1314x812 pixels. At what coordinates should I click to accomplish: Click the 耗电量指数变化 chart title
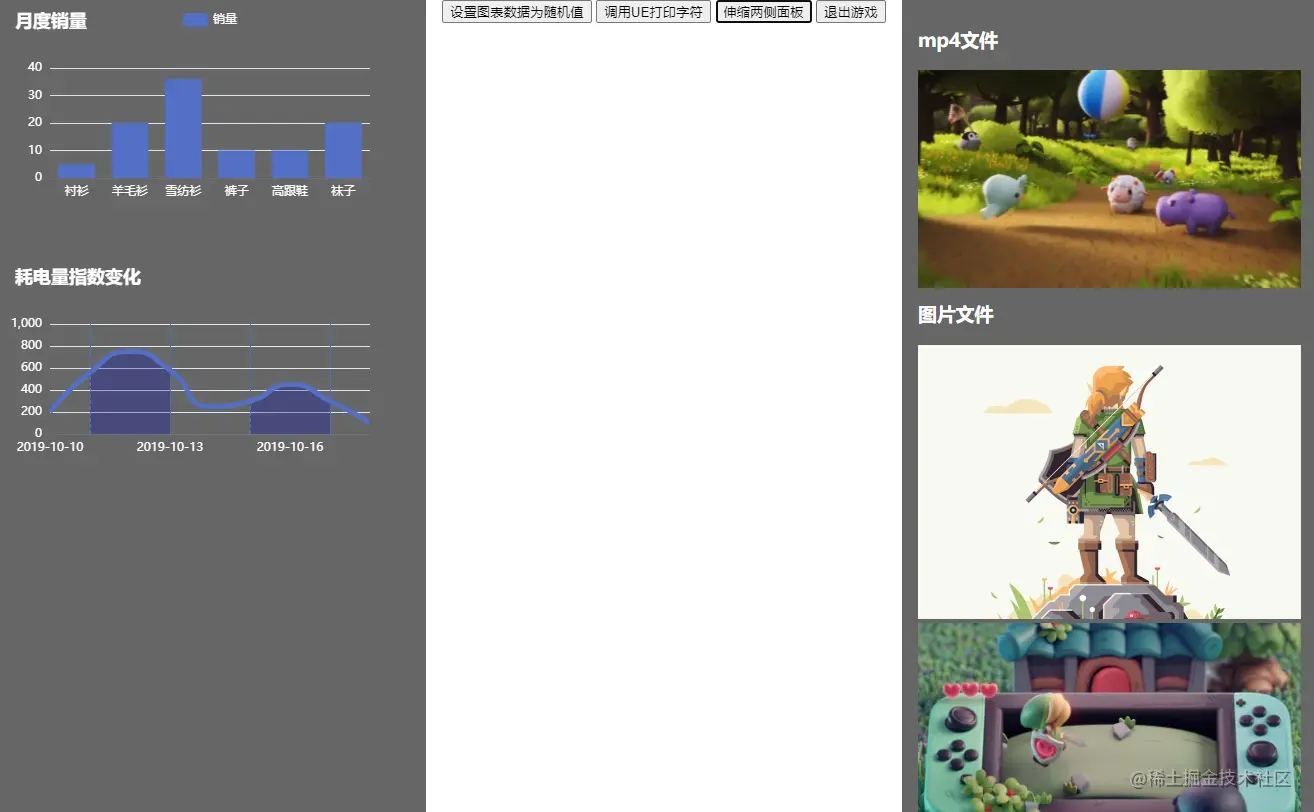(x=78, y=277)
